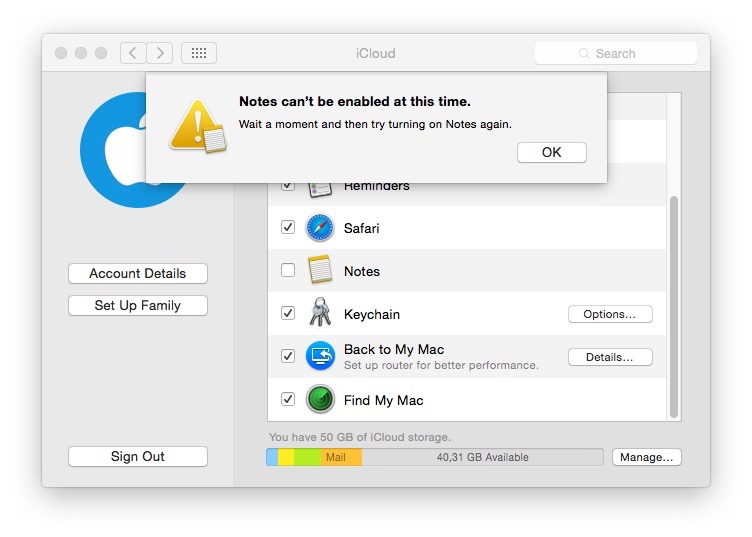Click the Reminders app icon

tap(320, 190)
